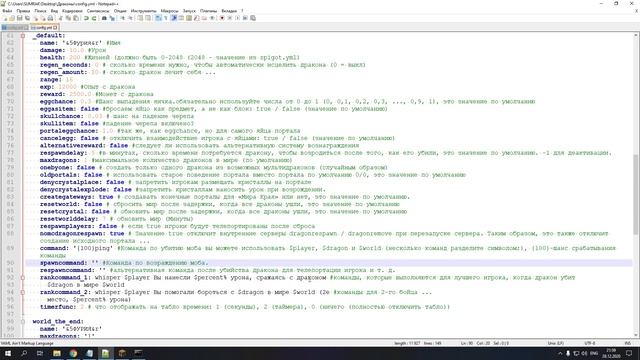Open Find with the binoculars icon

[104, 18]
